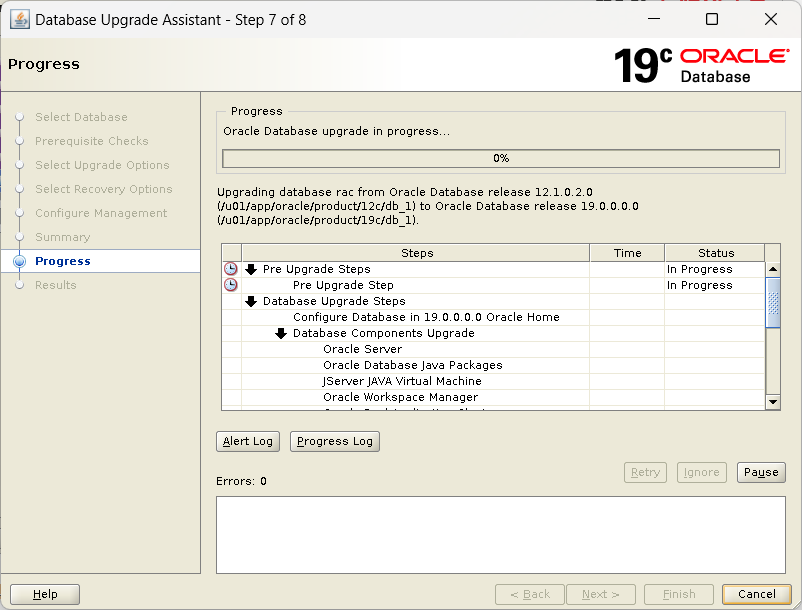Select the Oracle Server row
This screenshot has height=610, width=802.
(x=493, y=349)
